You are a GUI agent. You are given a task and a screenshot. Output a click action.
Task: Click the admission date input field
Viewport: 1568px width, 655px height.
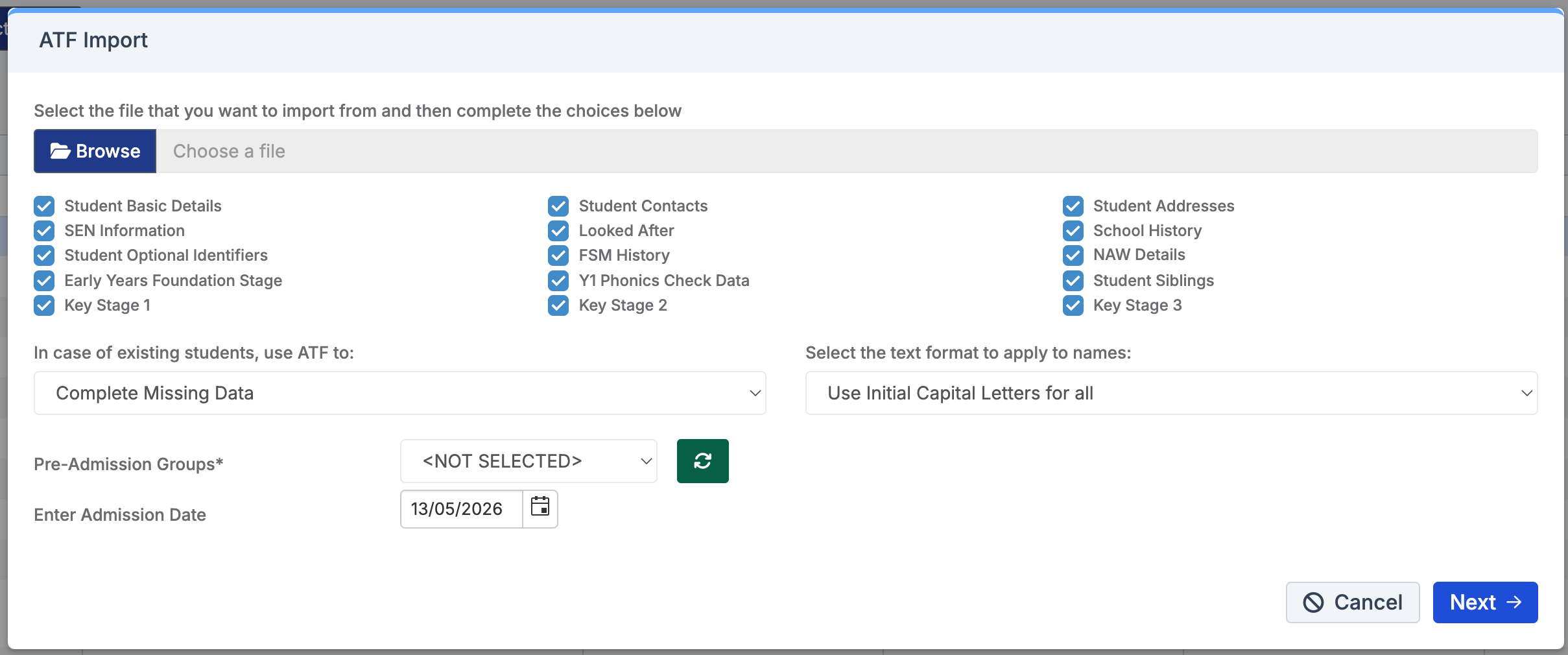pos(461,509)
